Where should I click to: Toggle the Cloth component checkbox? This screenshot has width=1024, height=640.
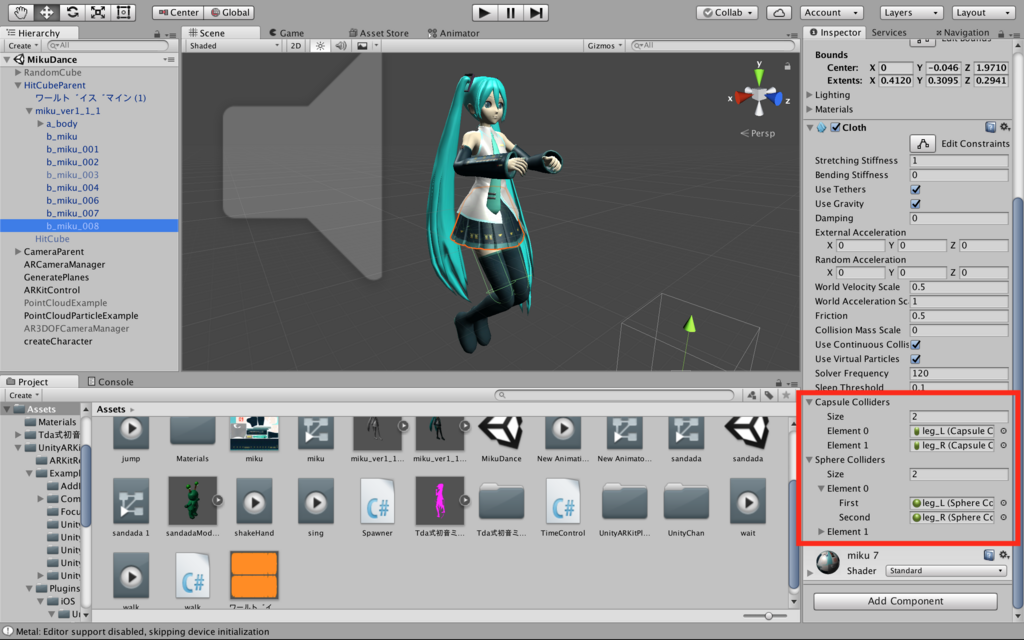click(x=835, y=127)
